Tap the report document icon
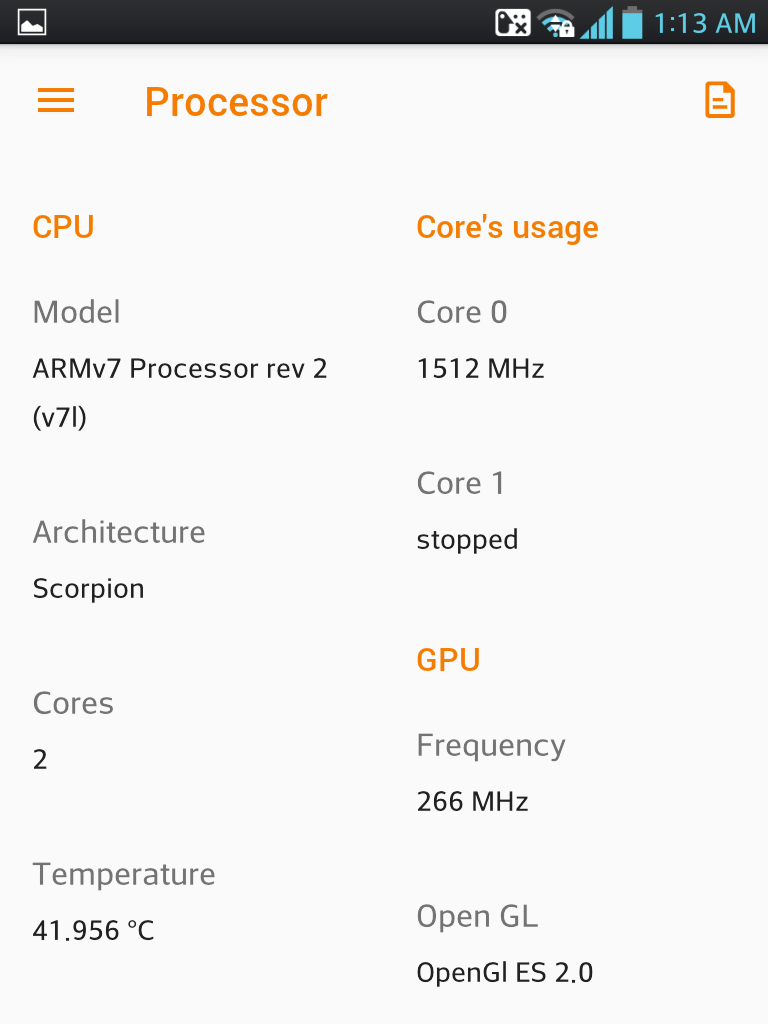The image size is (768, 1024). pos(720,101)
